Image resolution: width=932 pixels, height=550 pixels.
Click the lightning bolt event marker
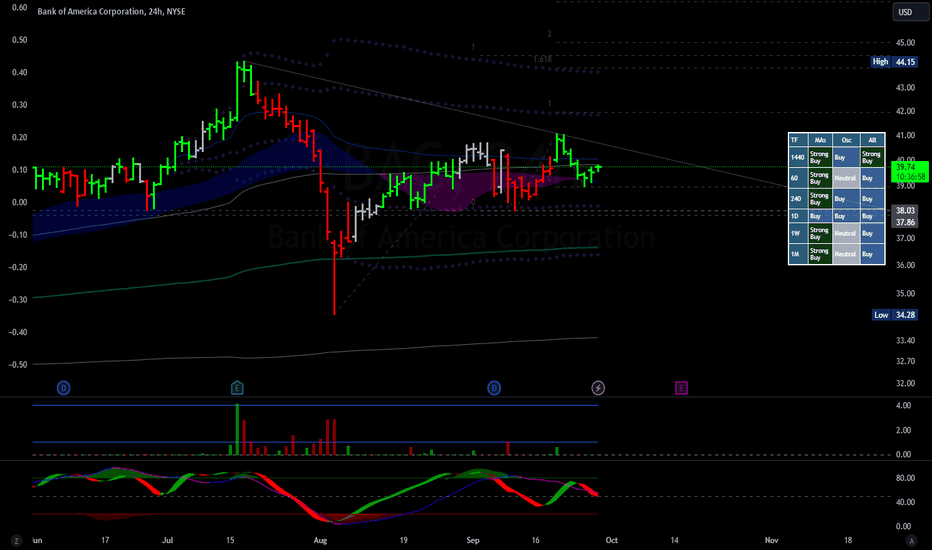click(598, 388)
